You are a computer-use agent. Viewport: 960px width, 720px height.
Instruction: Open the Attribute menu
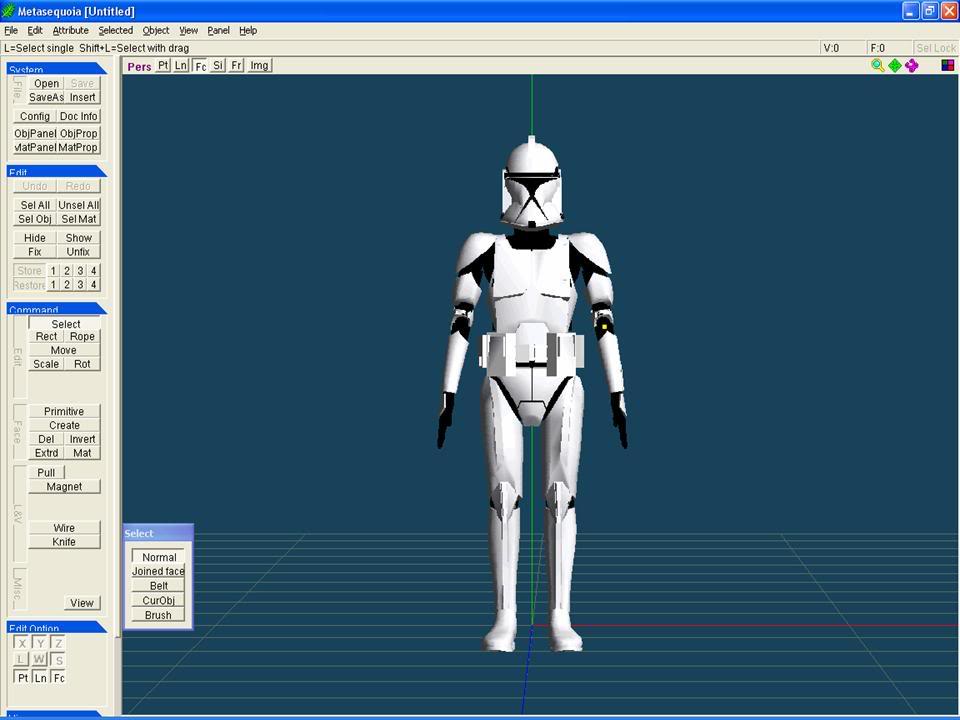[x=70, y=31]
